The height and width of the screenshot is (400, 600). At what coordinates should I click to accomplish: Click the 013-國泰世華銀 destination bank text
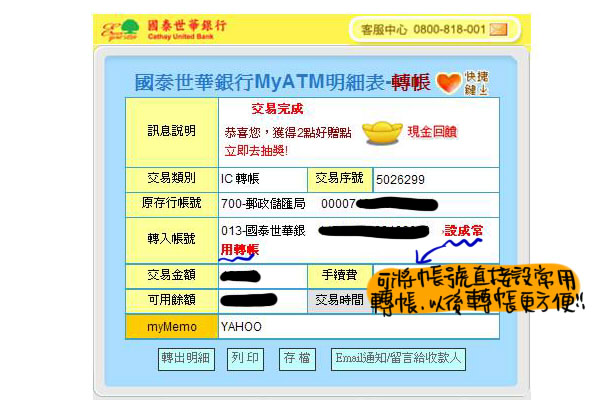click(263, 231)
